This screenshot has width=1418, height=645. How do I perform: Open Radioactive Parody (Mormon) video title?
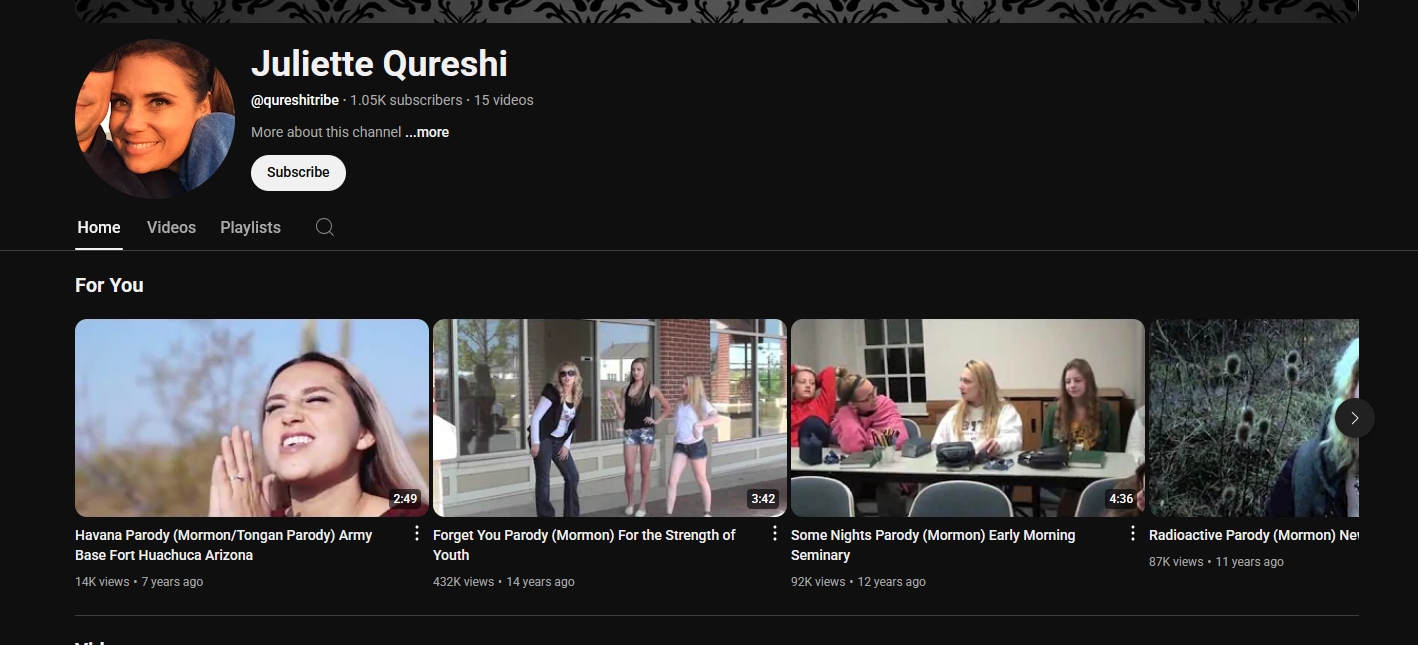pyautogui.click(x=1254, y=535)
